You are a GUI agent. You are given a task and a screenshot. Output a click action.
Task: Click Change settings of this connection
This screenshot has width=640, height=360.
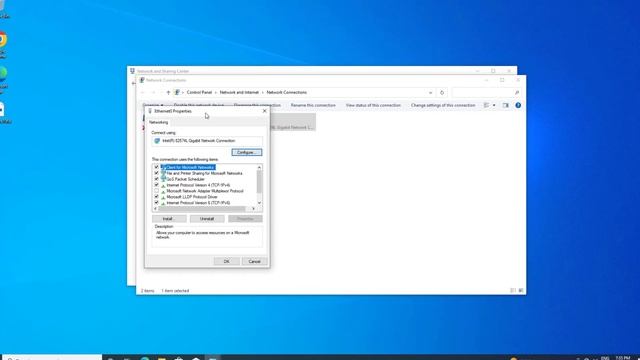tap(443, 105)
